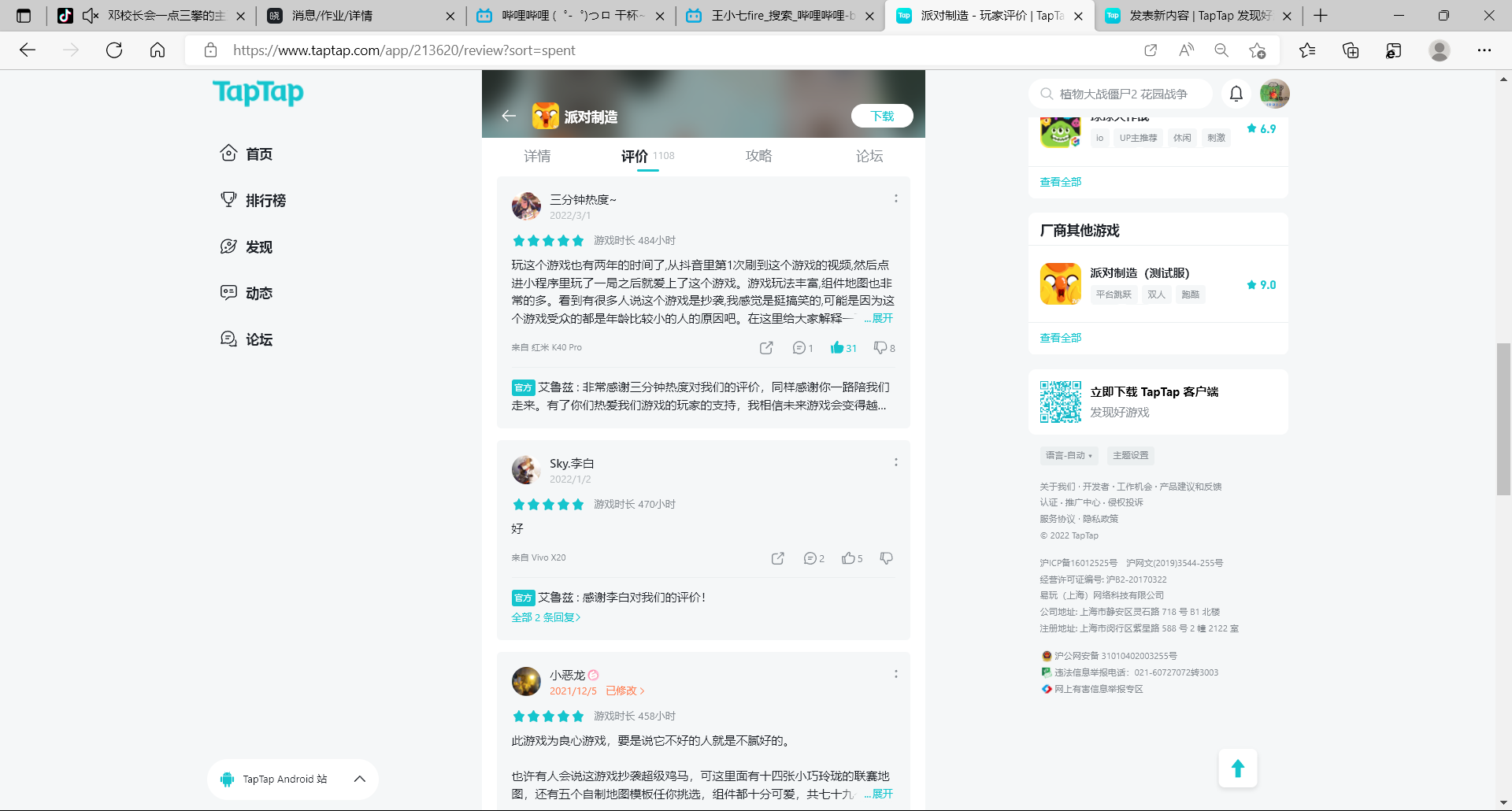Viewport: 1512px width, 811px height.
Task: Open 首页 home in sidebar
Action: (246, 154)
